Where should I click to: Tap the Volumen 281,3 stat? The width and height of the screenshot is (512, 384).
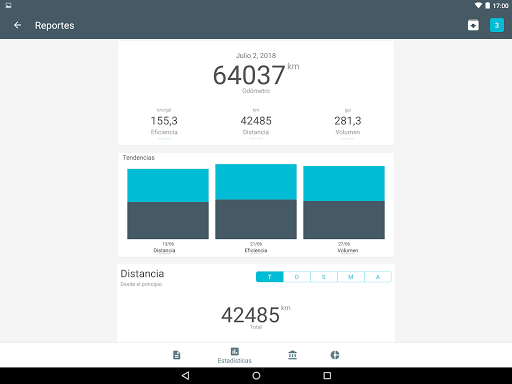(x=348, y=122)
